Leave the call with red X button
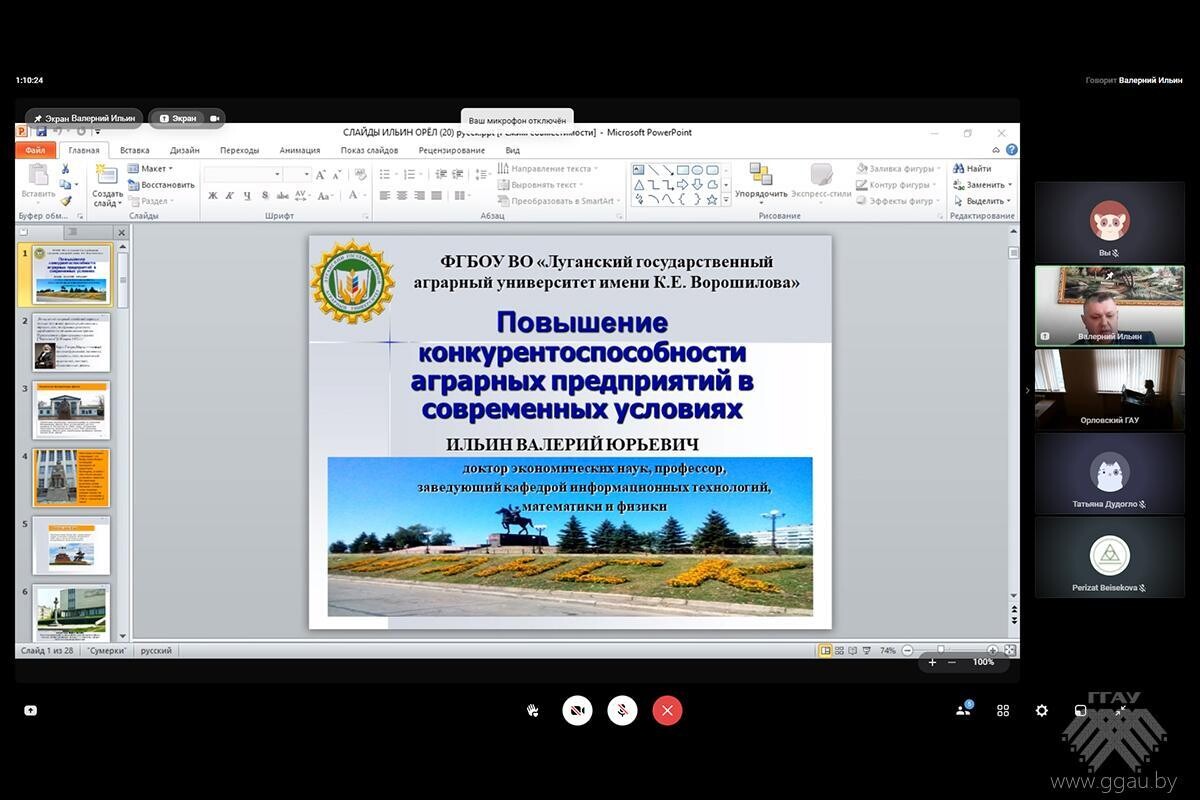Screen dimensions: 1200x800 (667, 710)
